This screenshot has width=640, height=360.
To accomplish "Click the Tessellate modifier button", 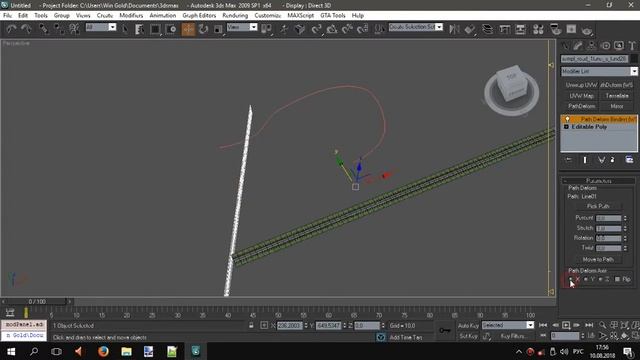I will click(x=617, y=96).
